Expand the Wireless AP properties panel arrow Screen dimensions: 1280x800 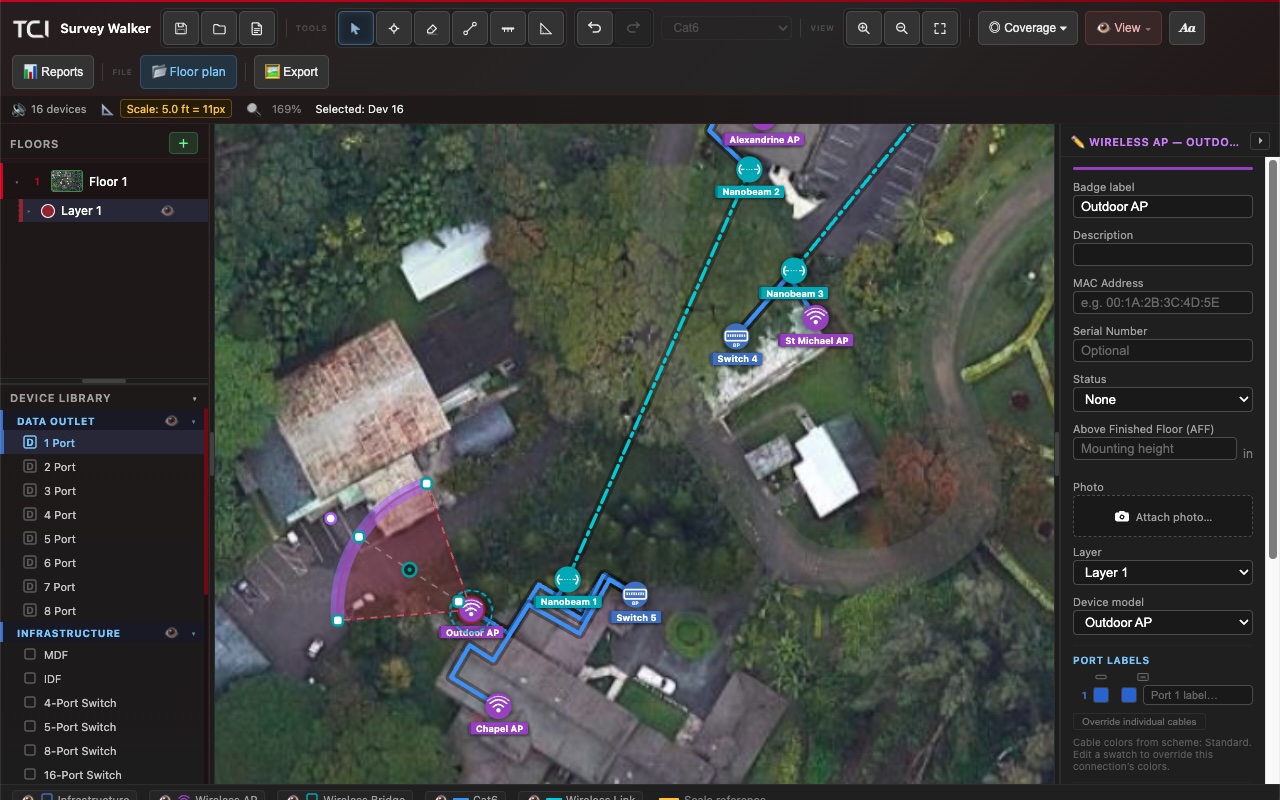(x=1260, y=142)
